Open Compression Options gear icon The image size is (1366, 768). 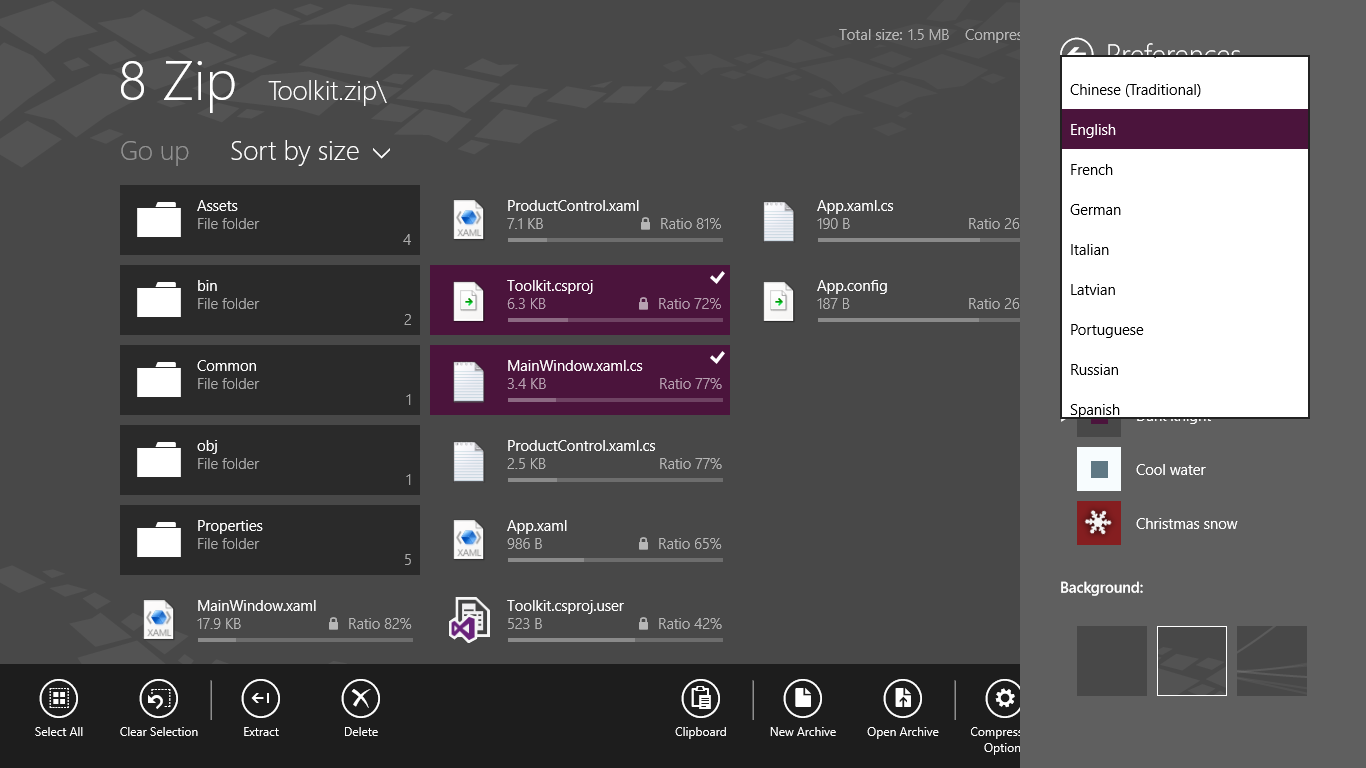click(1003, 699)
